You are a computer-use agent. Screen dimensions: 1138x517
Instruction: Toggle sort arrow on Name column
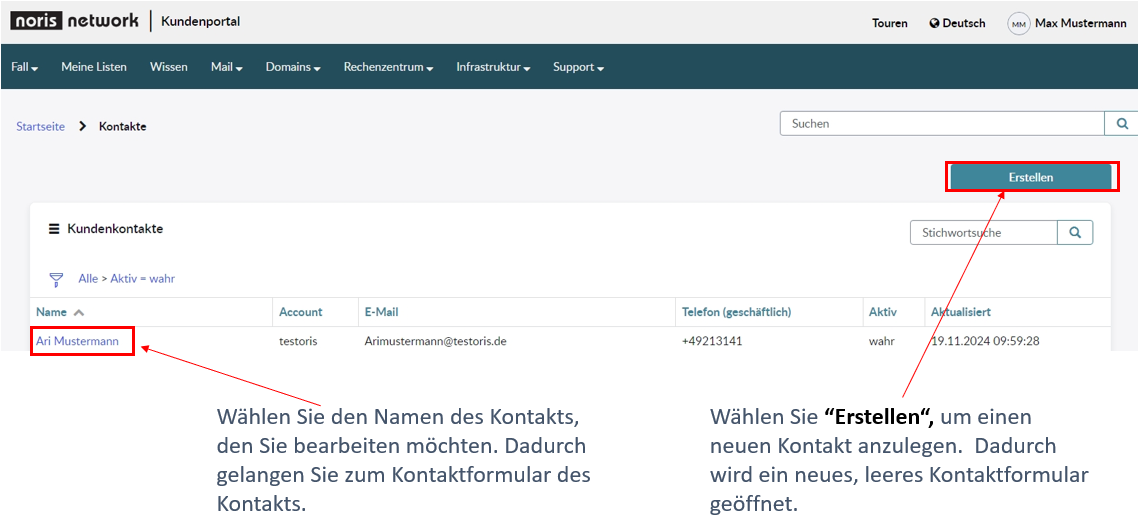coord(78,312)
